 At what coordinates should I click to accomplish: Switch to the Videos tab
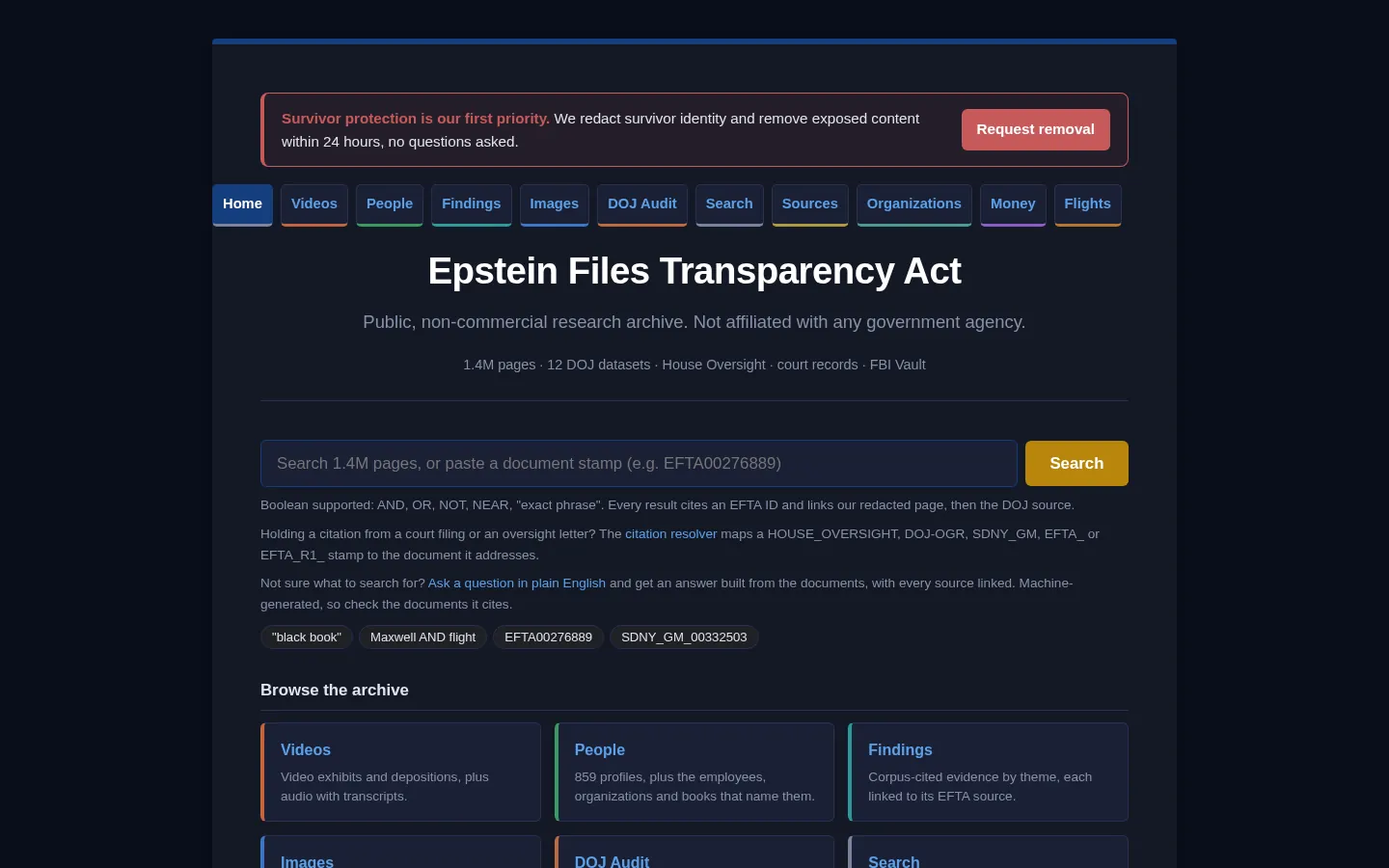click(x=314, y=204)
